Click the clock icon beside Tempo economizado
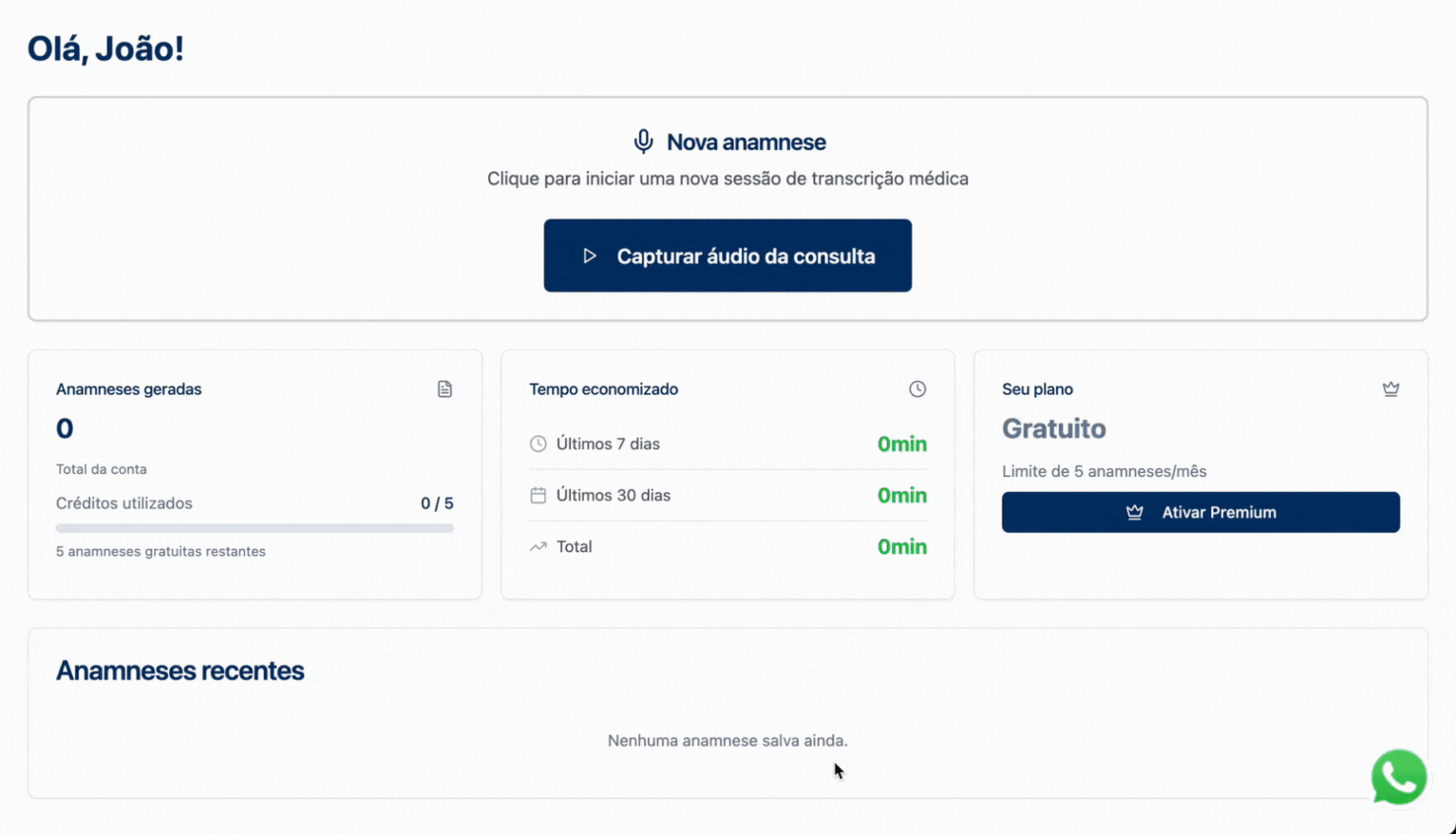This screenshot has height=834, width=1456. [917, 389]
